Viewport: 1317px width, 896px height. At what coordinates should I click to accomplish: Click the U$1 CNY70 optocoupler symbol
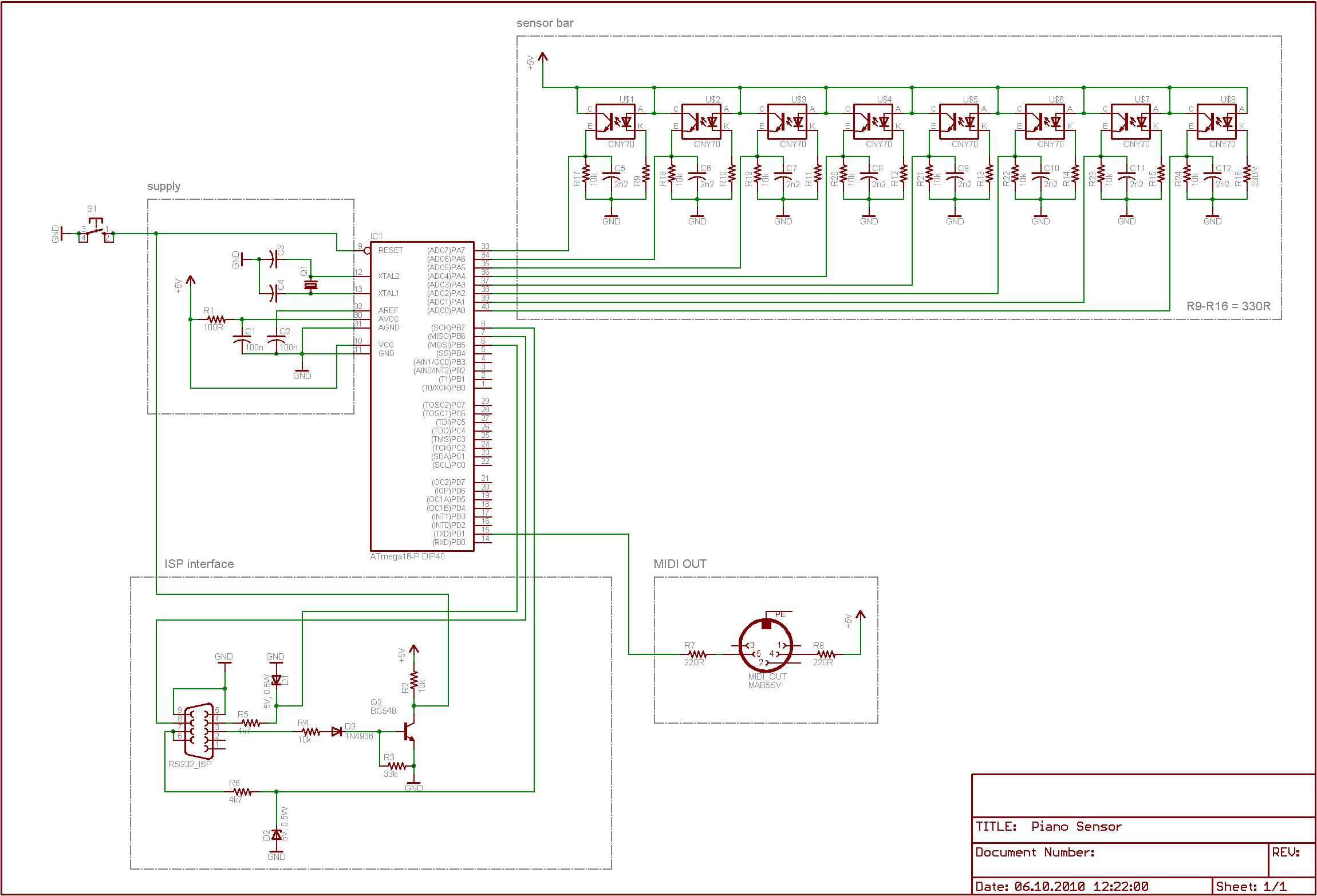pyautogui.click(x=616, y=121)
